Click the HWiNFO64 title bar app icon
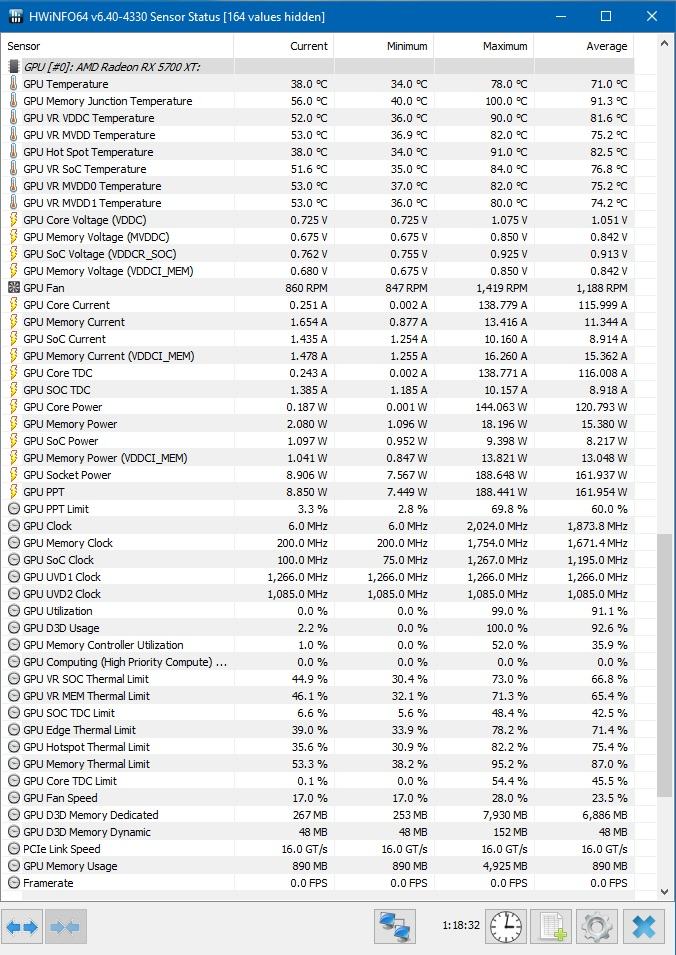 16,16
